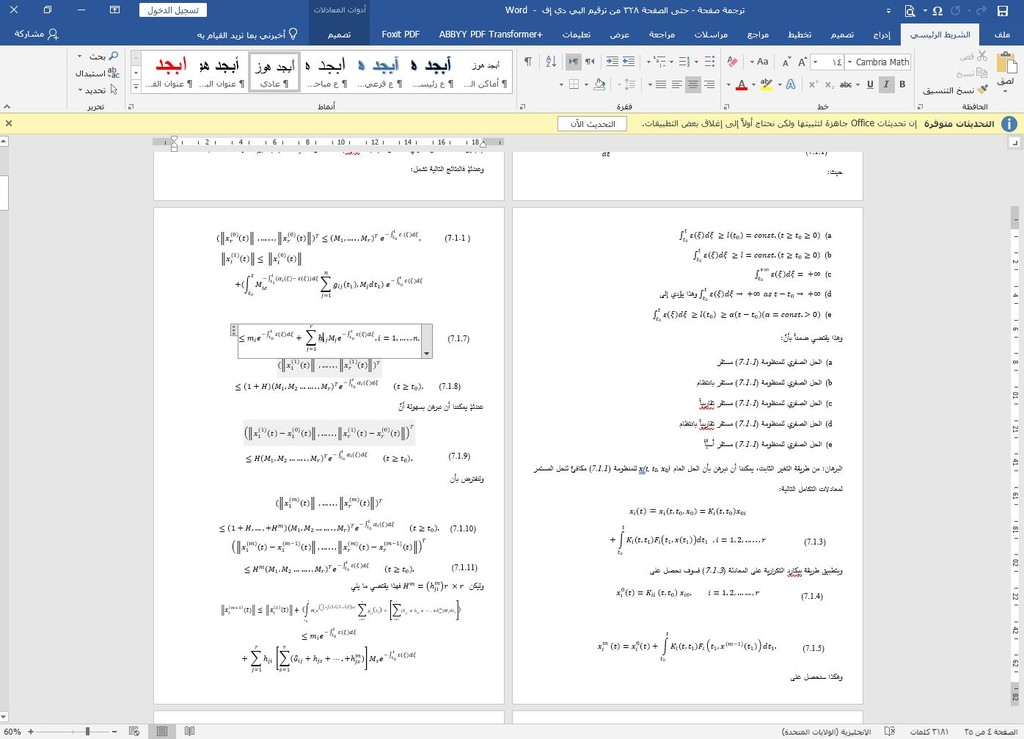Toggle Justify paragraph alignment

(x=661, y=84)
